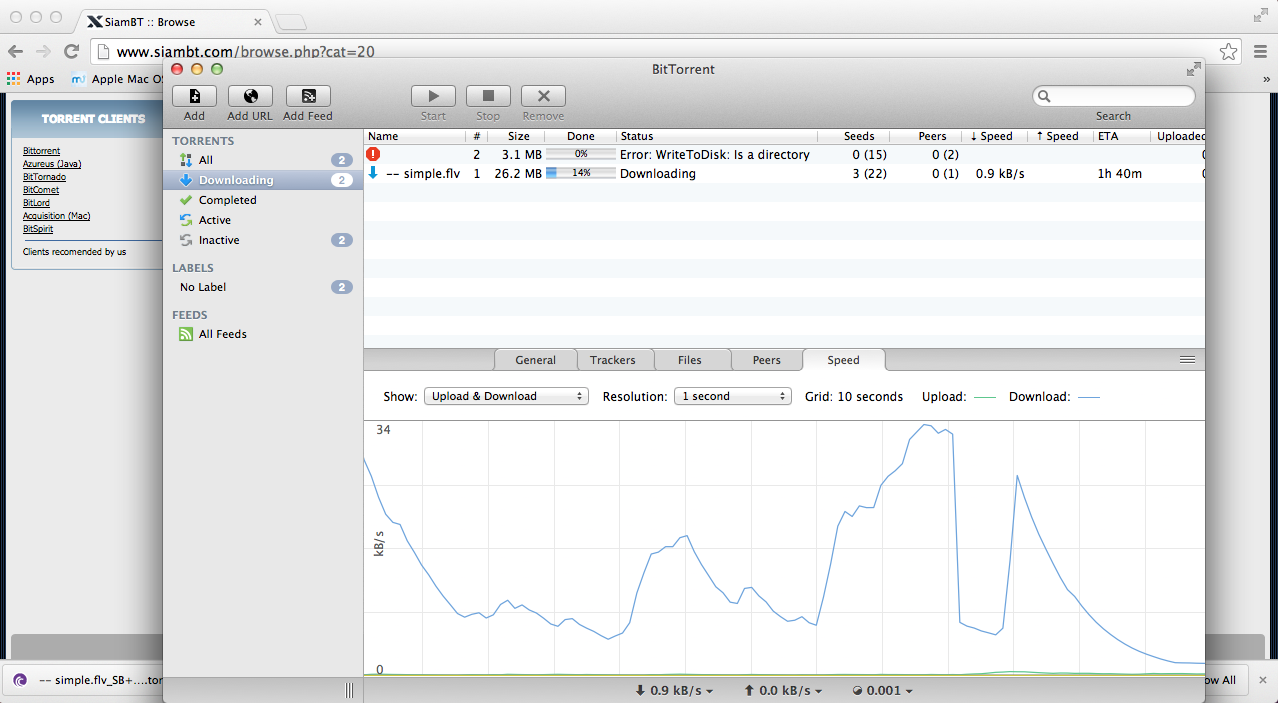This screenshot has height=703, width=1278.
Task: Switch to the Peers tab
Action: [x=767, y=360]
